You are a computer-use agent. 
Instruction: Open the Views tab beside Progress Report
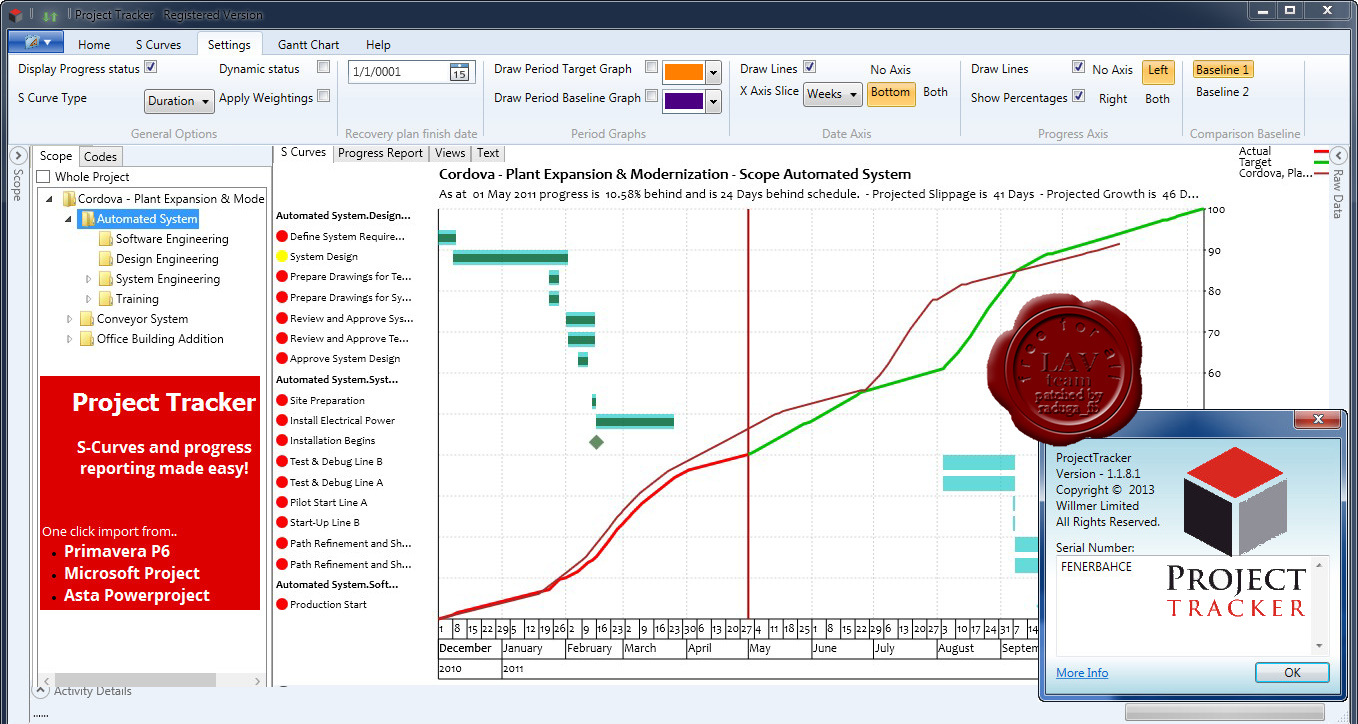(x=450, y=153)
